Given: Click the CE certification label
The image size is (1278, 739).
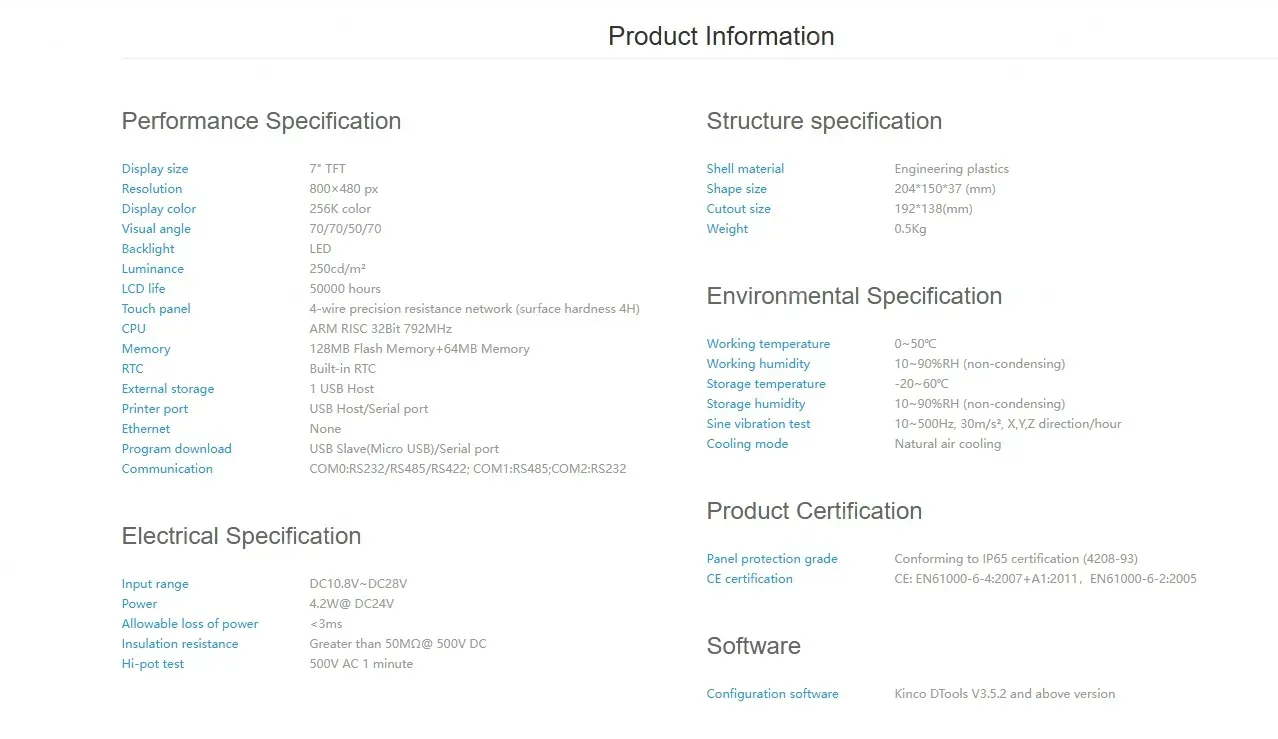Looking at the screenshot, I should (x=749, y=579).
